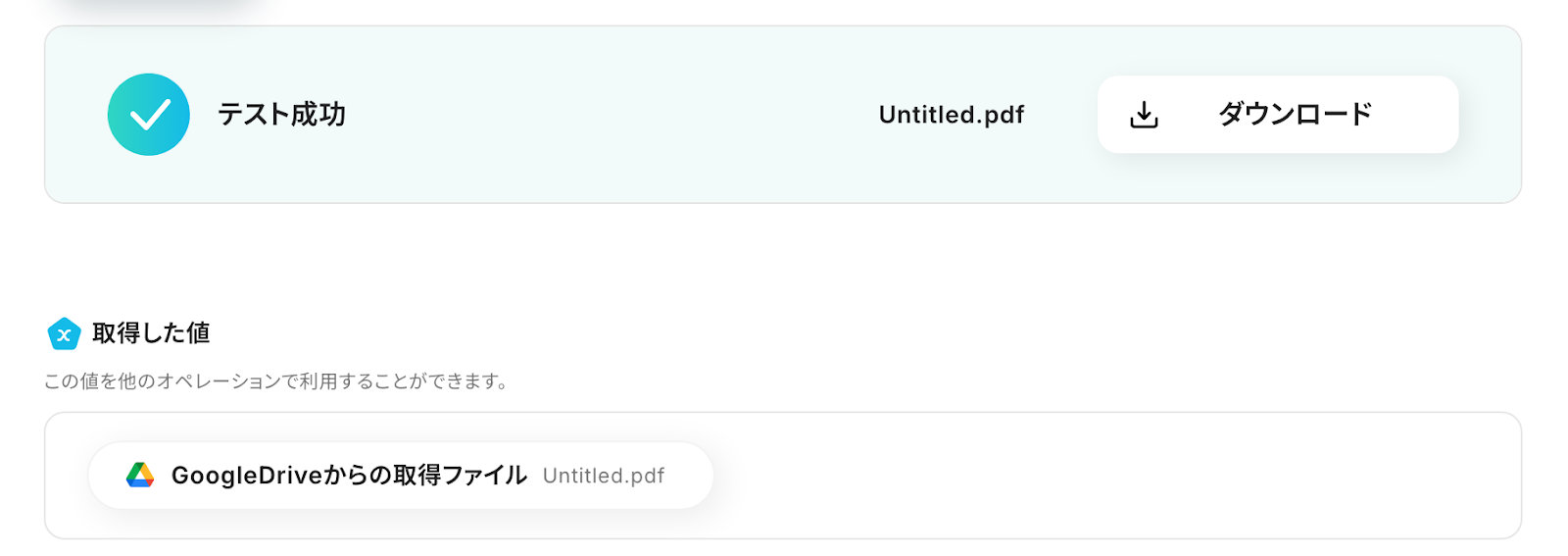Click the Untitled.pdf filename beside the download button

click(x=951, y=115)
